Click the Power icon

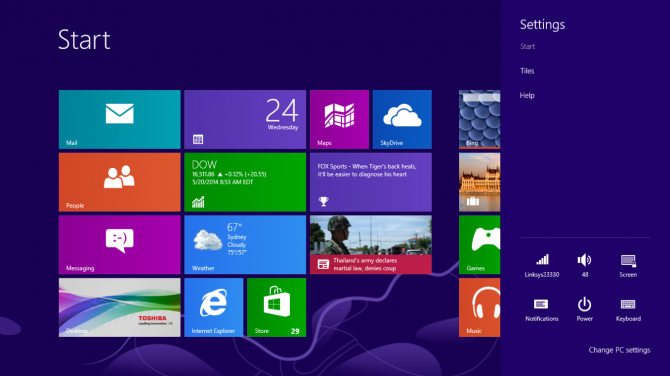click(x=585, y=310)
